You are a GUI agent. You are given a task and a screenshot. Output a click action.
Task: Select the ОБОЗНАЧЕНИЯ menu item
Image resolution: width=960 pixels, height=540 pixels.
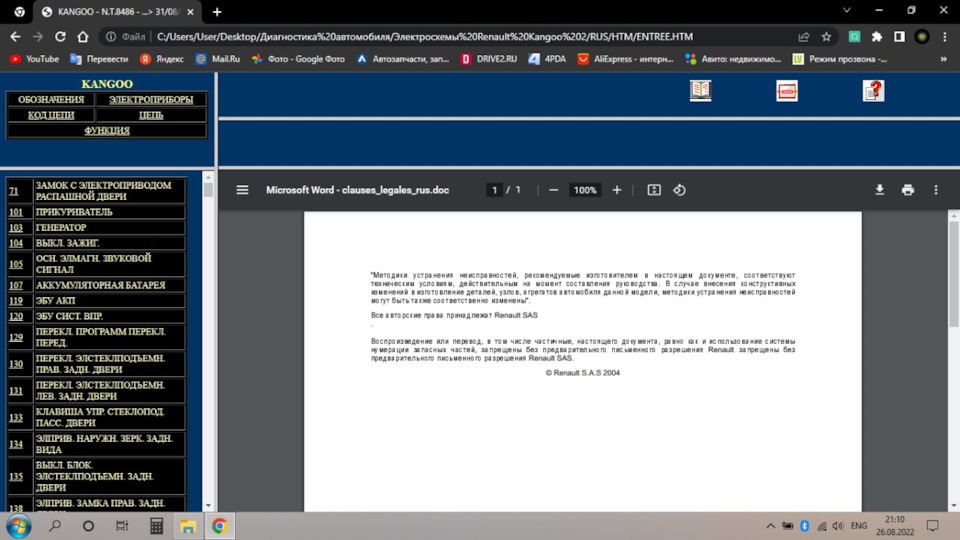pos(51,99)
